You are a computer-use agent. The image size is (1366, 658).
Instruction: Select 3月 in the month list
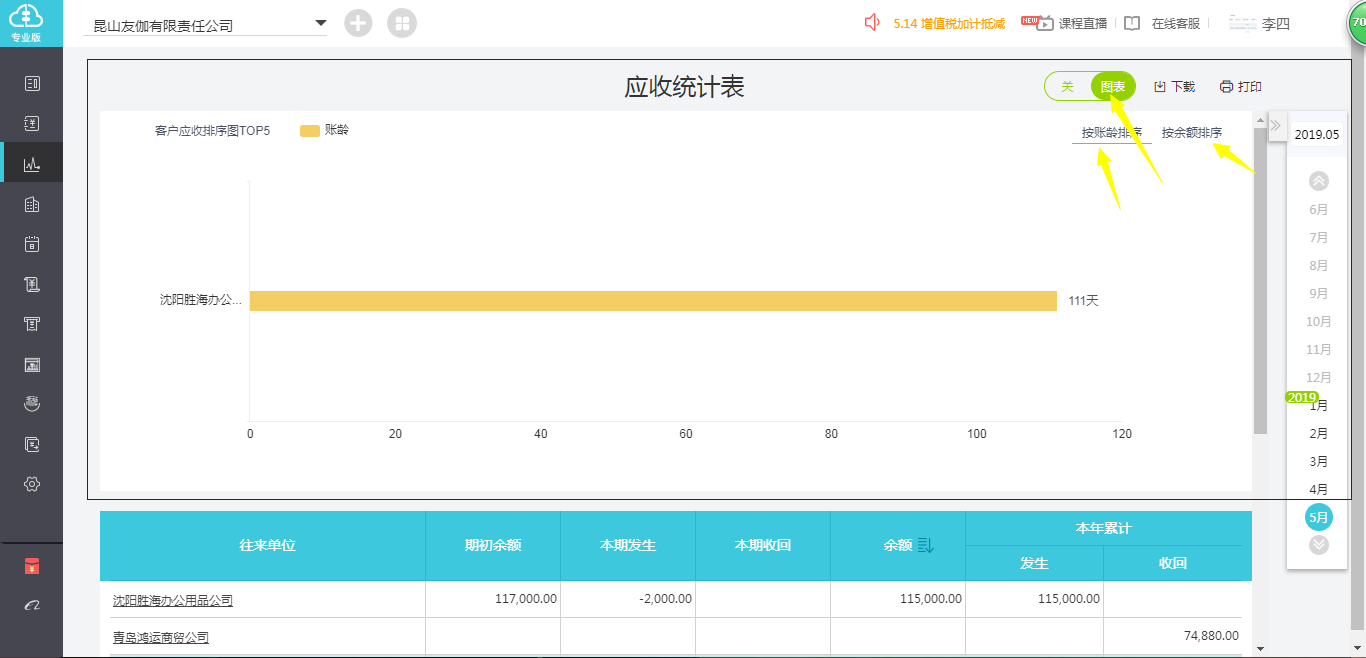tap(1319, 461)
